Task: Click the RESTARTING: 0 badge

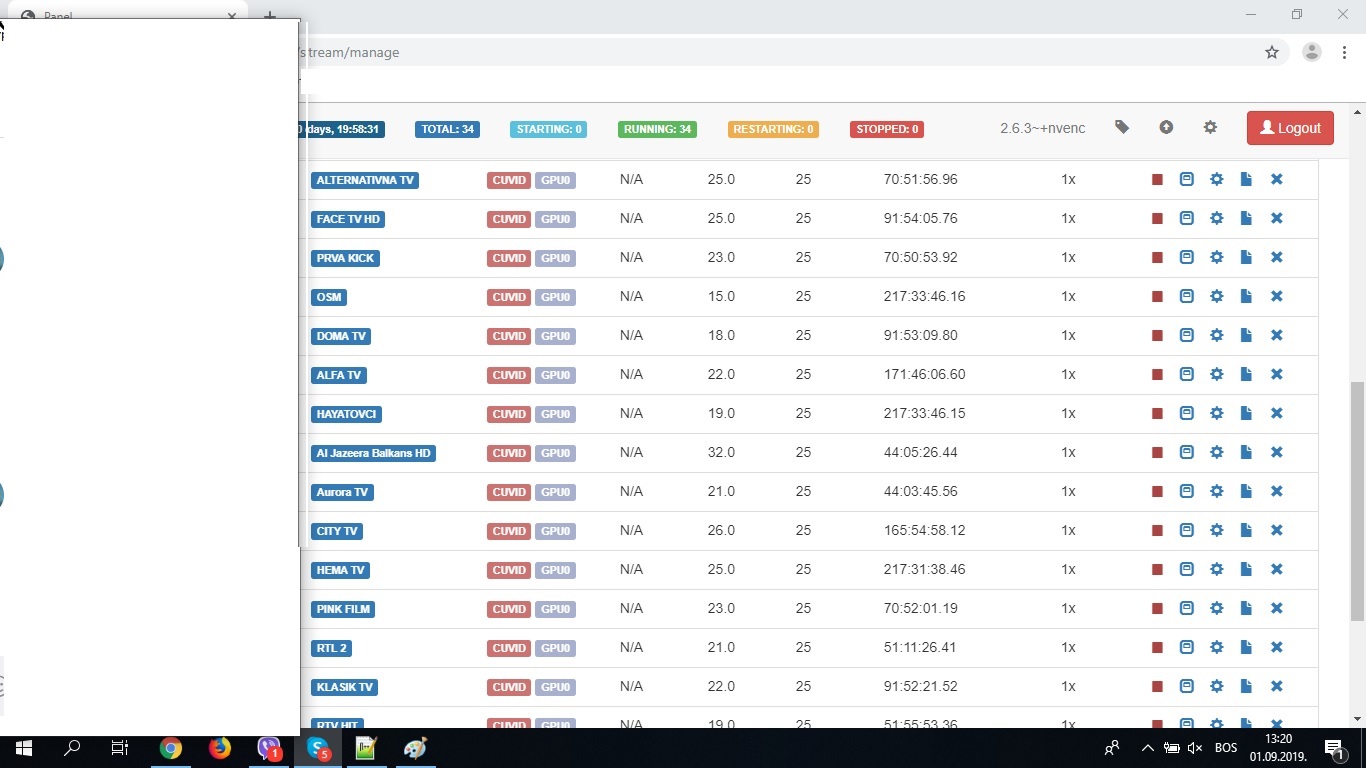Action: pyautogui.click(x=773, y=129)
